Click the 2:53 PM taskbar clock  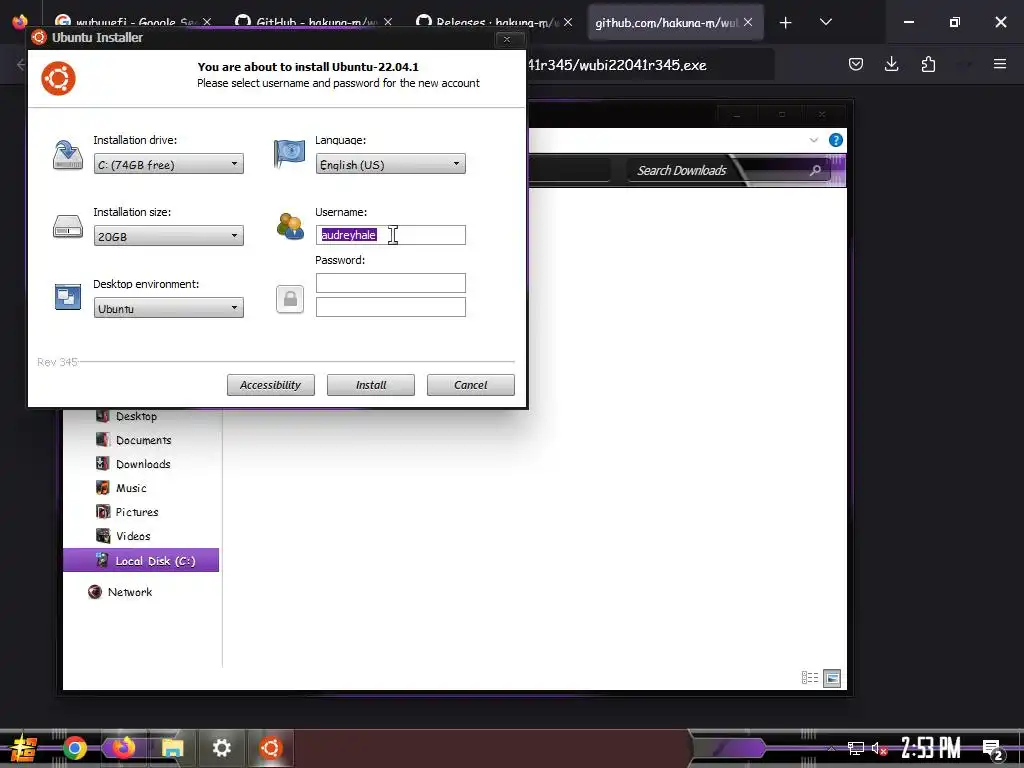pyautogui.click(x=931, y=748)
